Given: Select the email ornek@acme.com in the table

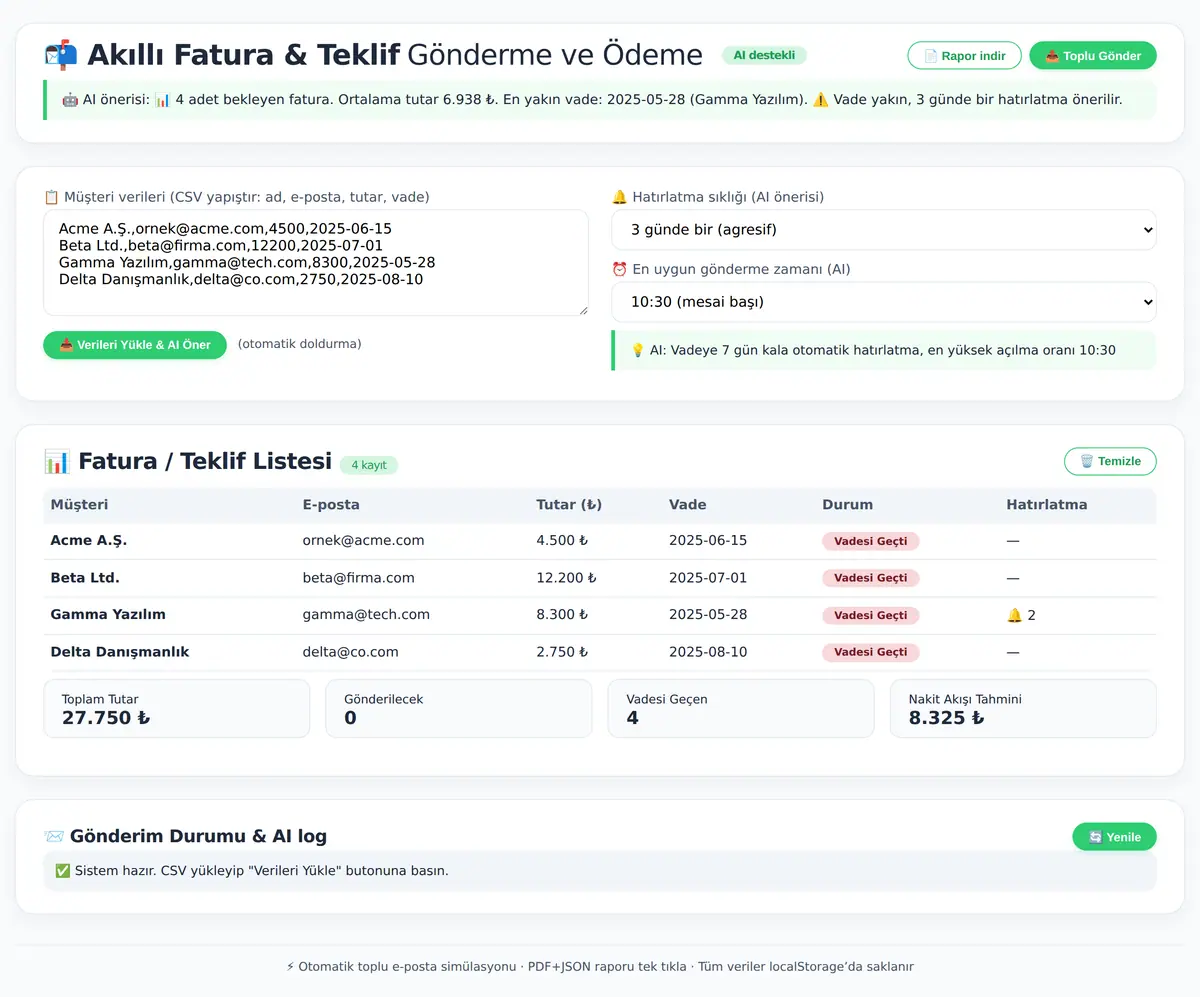Looking at the screenshot, I should pos(363,541).
